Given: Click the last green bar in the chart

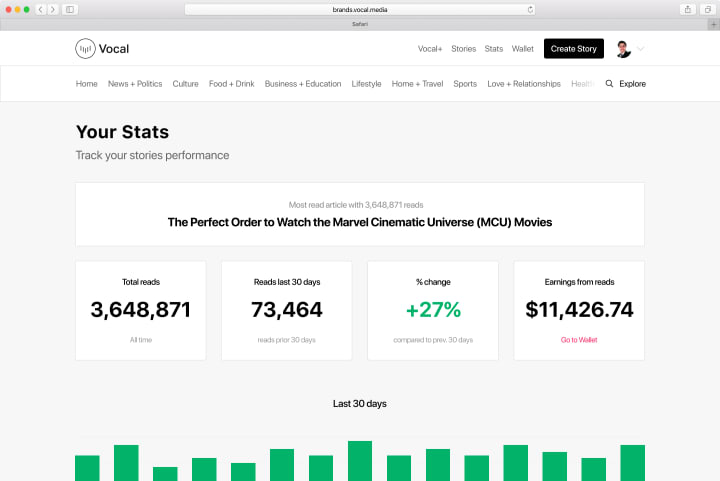Looking at the screenshot, I should pos(632,463).
